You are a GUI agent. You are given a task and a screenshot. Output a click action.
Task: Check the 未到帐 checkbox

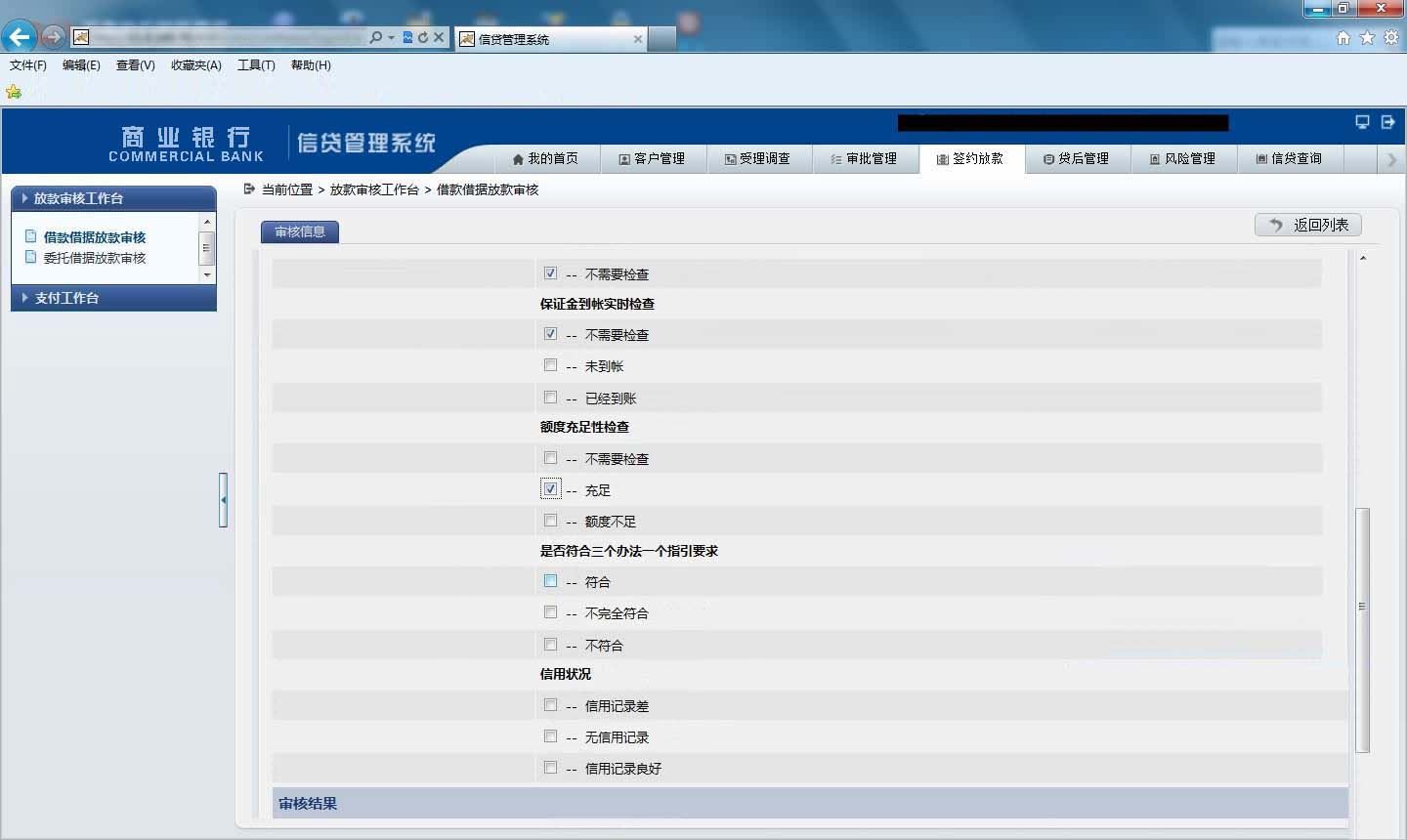550,365
